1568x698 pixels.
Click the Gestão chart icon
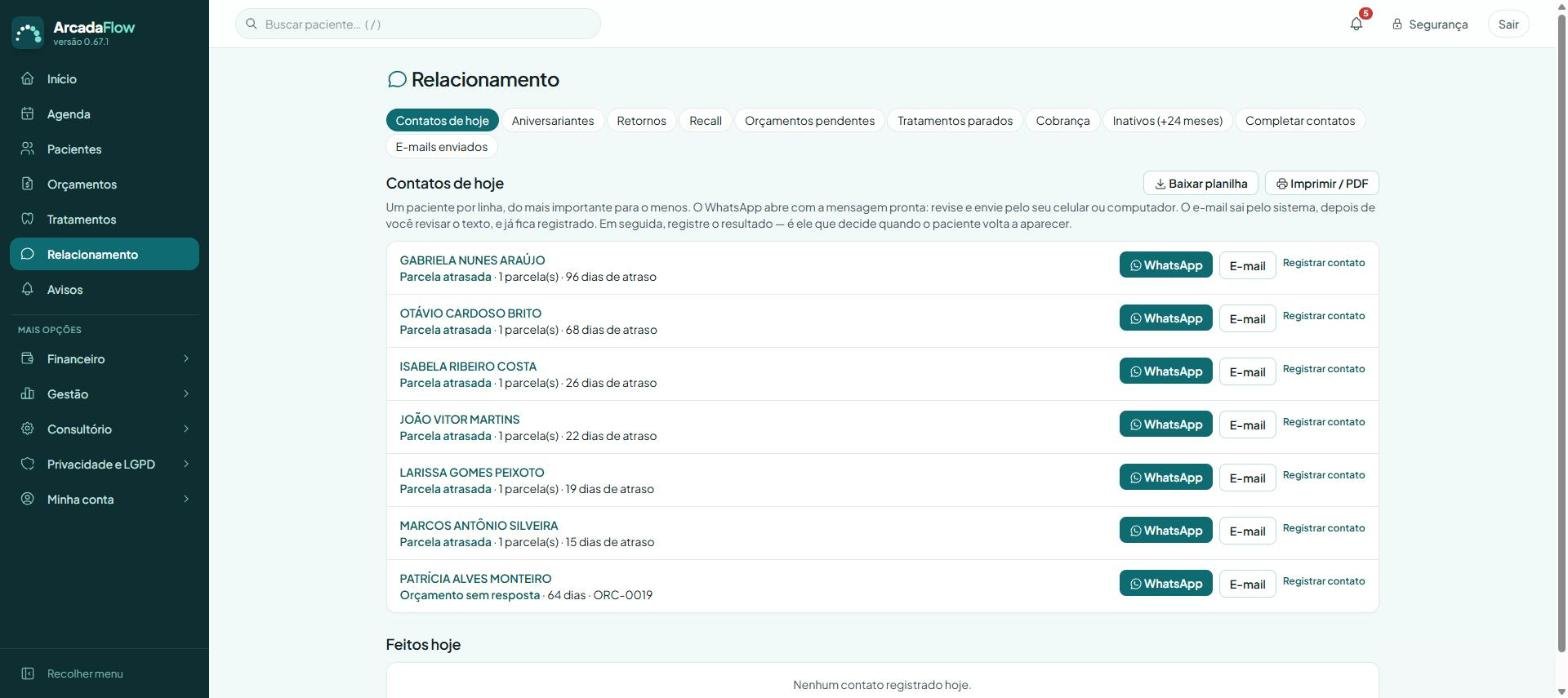pos(28,394)
